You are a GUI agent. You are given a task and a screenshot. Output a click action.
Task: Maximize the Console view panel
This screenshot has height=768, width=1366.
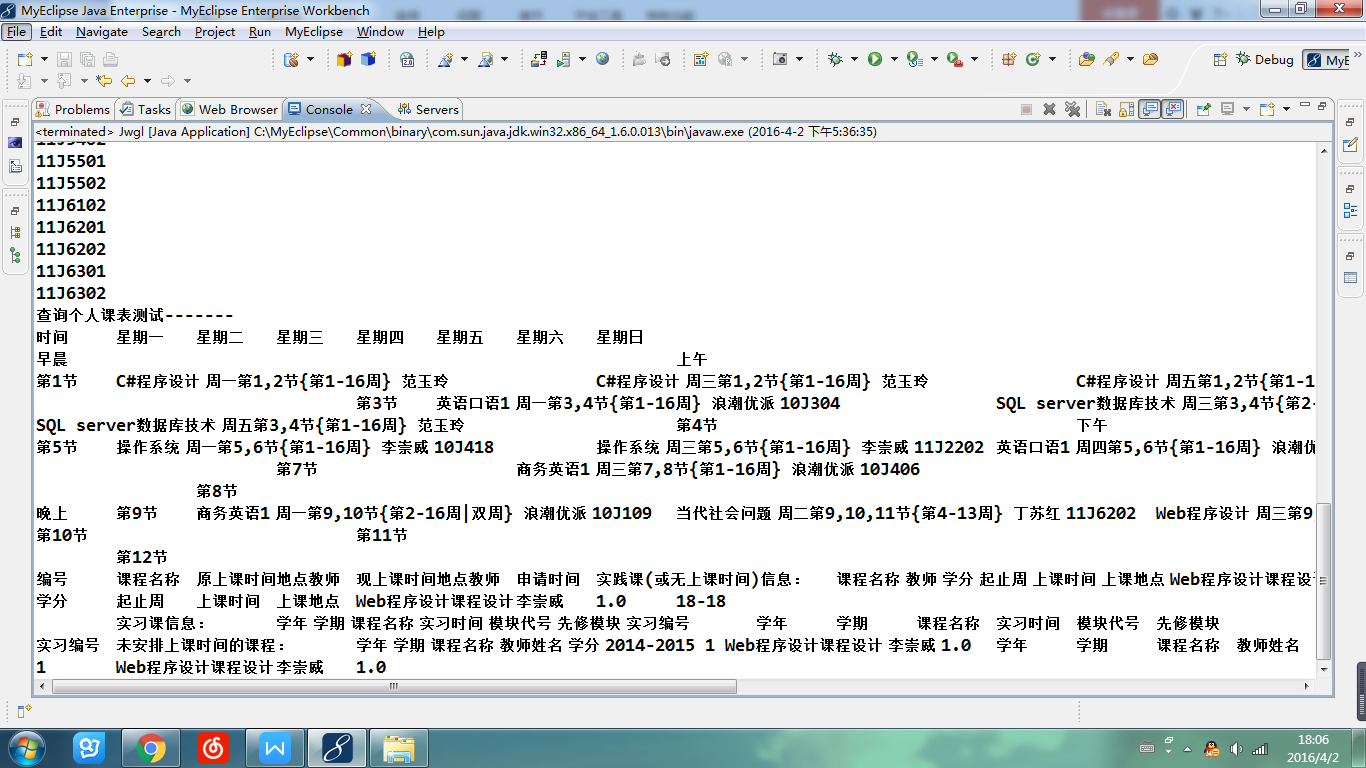(1321, 106)
